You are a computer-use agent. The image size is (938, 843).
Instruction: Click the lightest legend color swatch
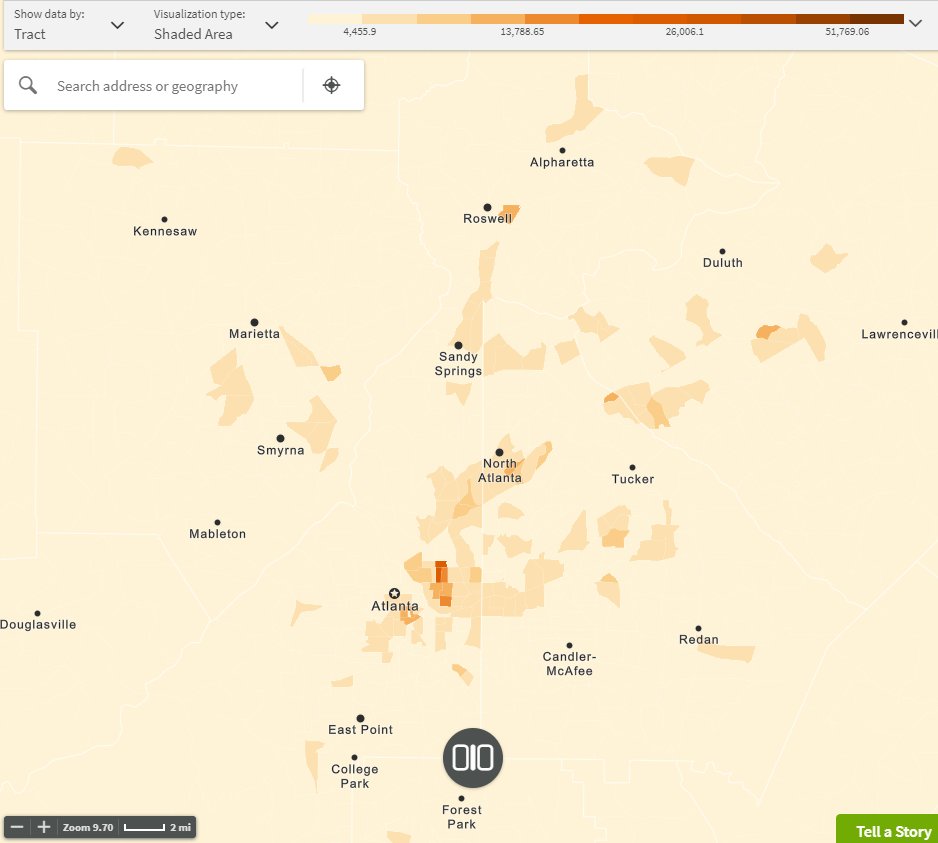click(x=334, y=19)
